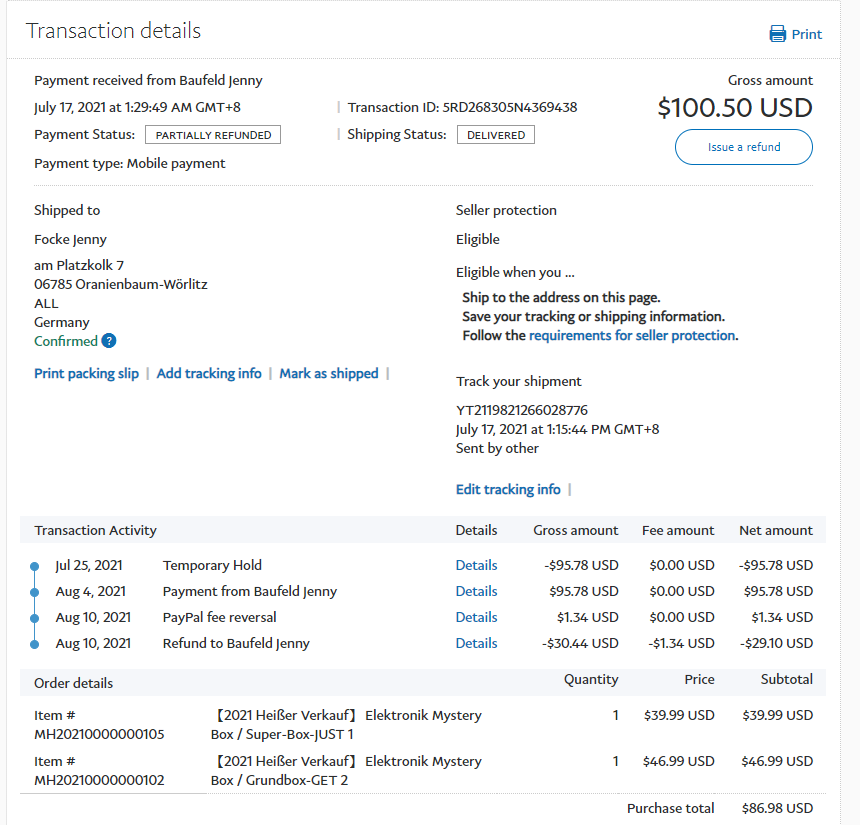Click item number MH20210000000105

pyautogui.click(x=99, y=734)
